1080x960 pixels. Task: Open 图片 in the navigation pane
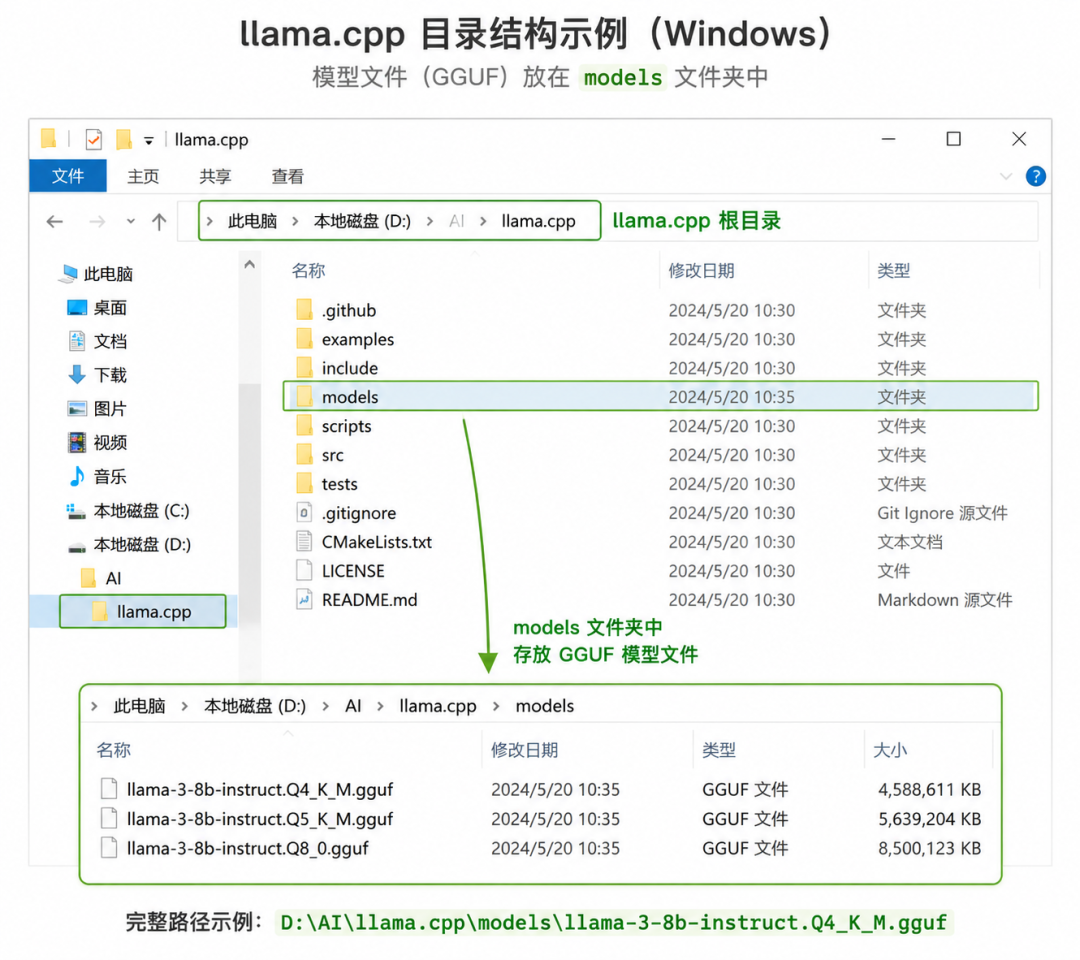pyautogui.click(x=110, y=409)
